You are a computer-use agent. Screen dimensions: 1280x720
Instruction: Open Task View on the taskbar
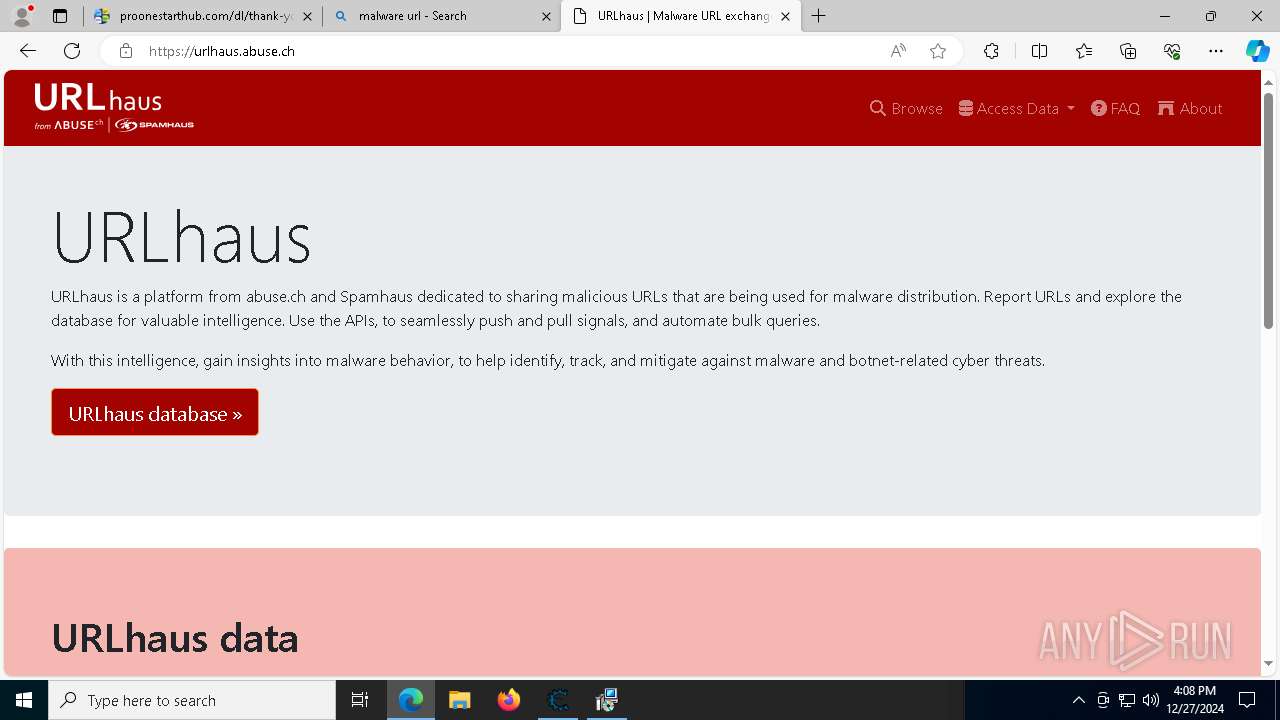(x=360, y=700)
